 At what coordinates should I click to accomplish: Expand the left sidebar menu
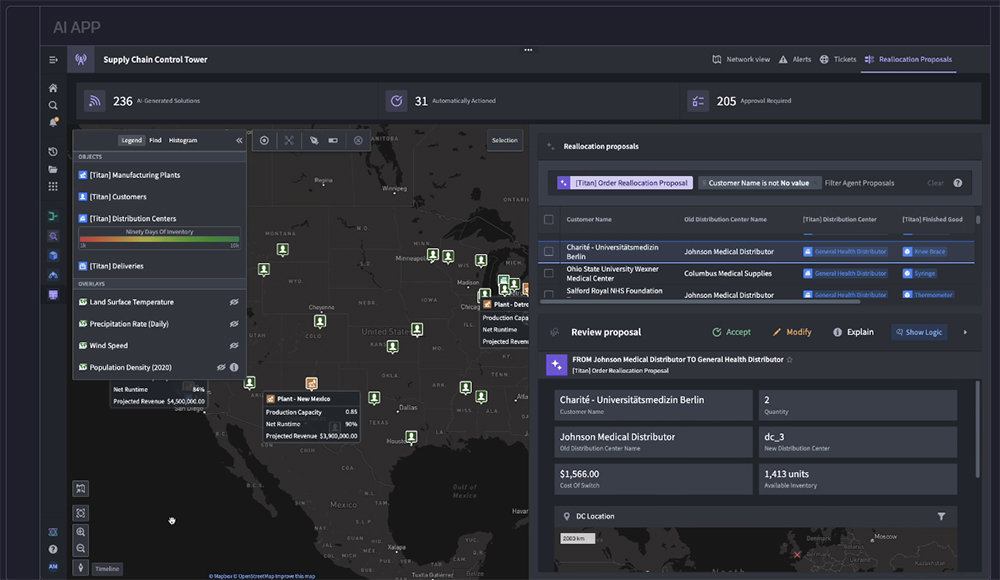(53, 60)
